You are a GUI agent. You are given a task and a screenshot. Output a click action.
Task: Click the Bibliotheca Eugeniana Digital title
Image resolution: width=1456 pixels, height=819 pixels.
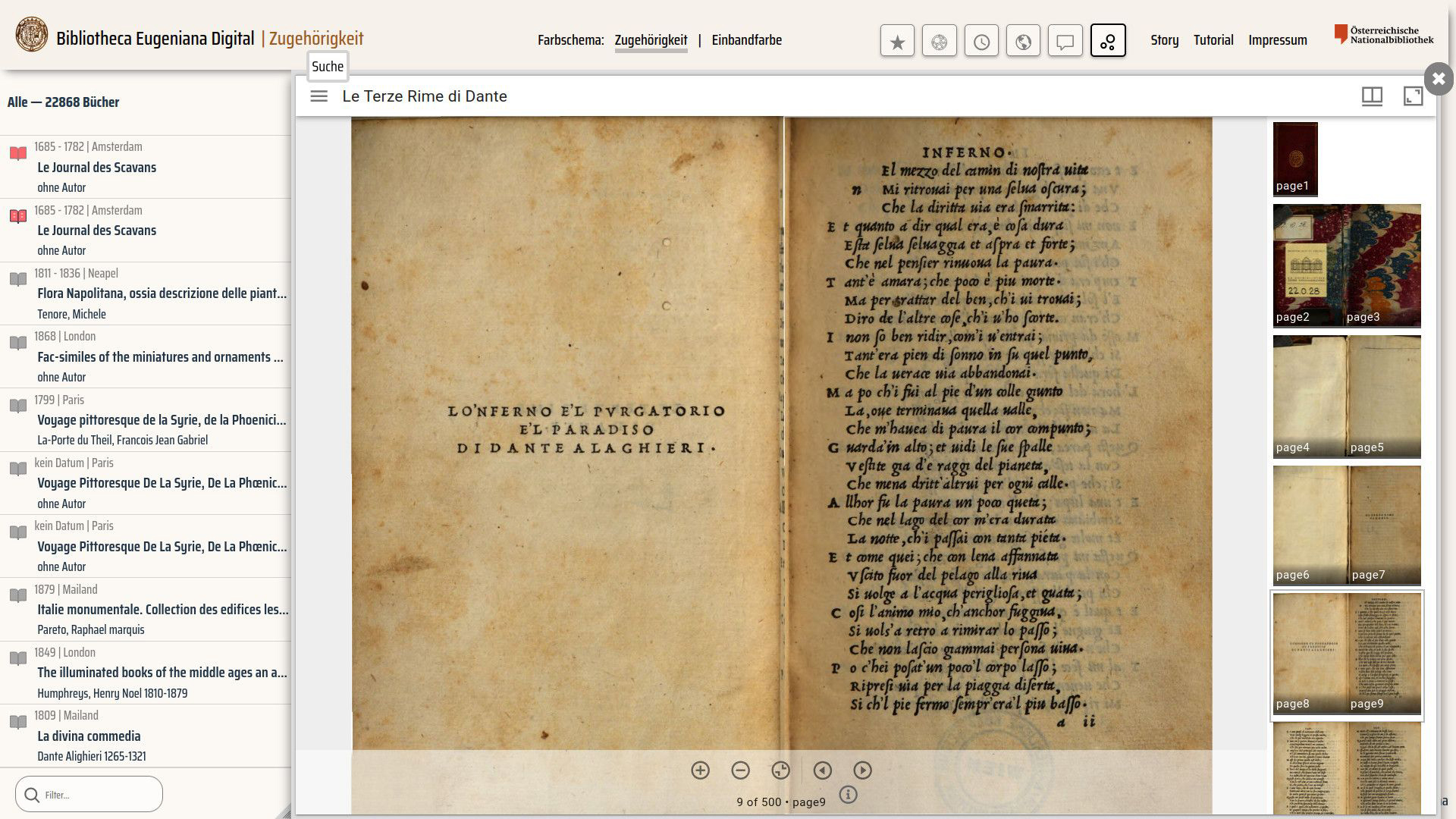[155, 39]
